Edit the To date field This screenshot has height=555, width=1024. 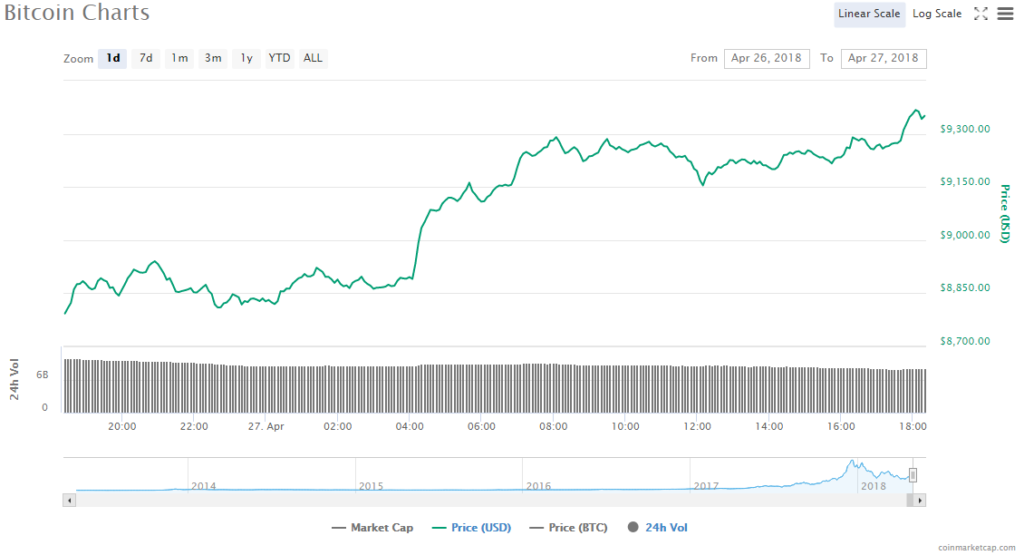(x=883, y=58)
